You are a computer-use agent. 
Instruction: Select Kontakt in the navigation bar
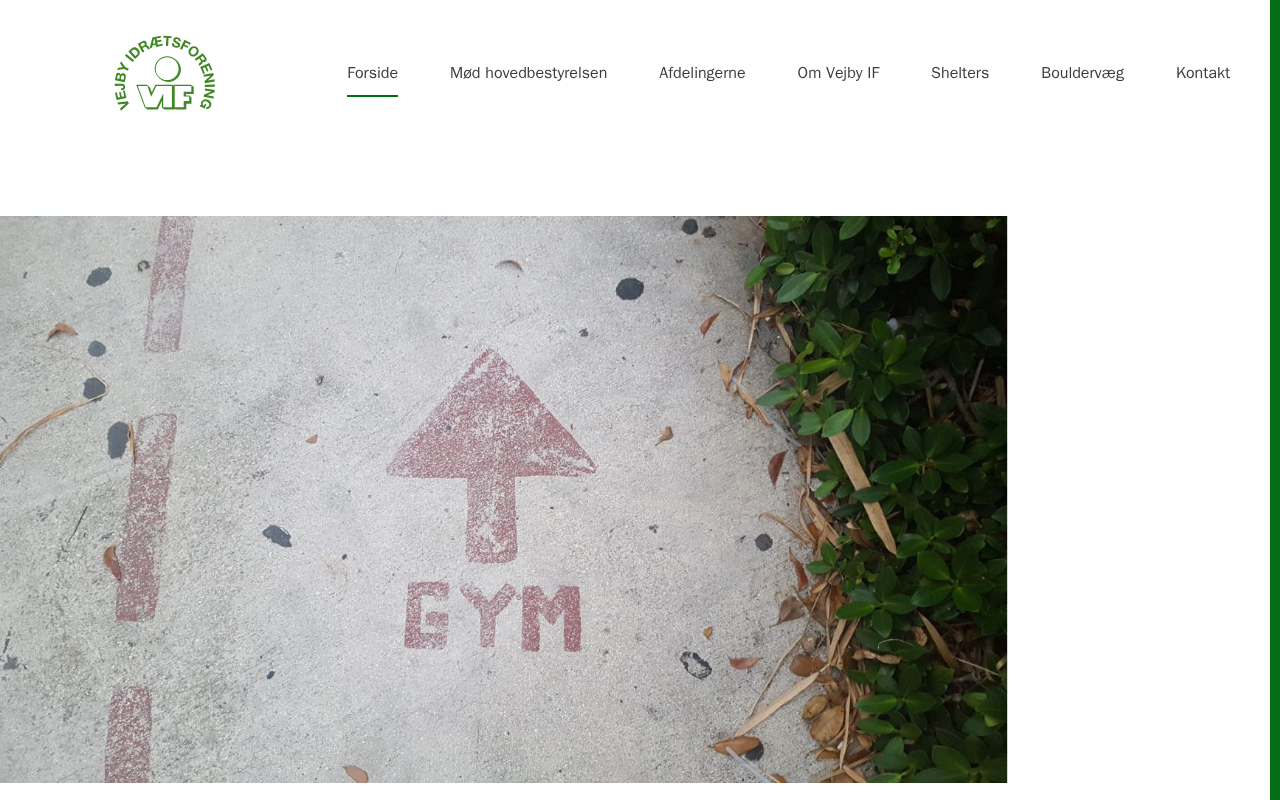click(1203, 73)
